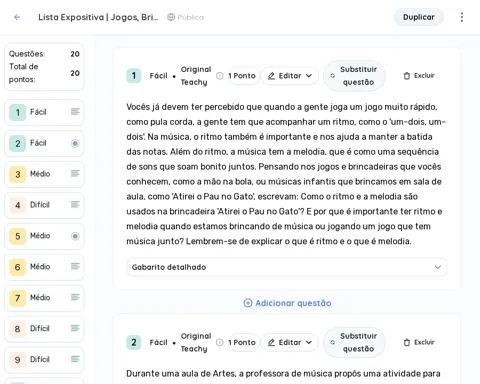The height and width of the screenshot is (384, 480).
Task: Click Substituir questão text for question 2
Action: (358, 342)
